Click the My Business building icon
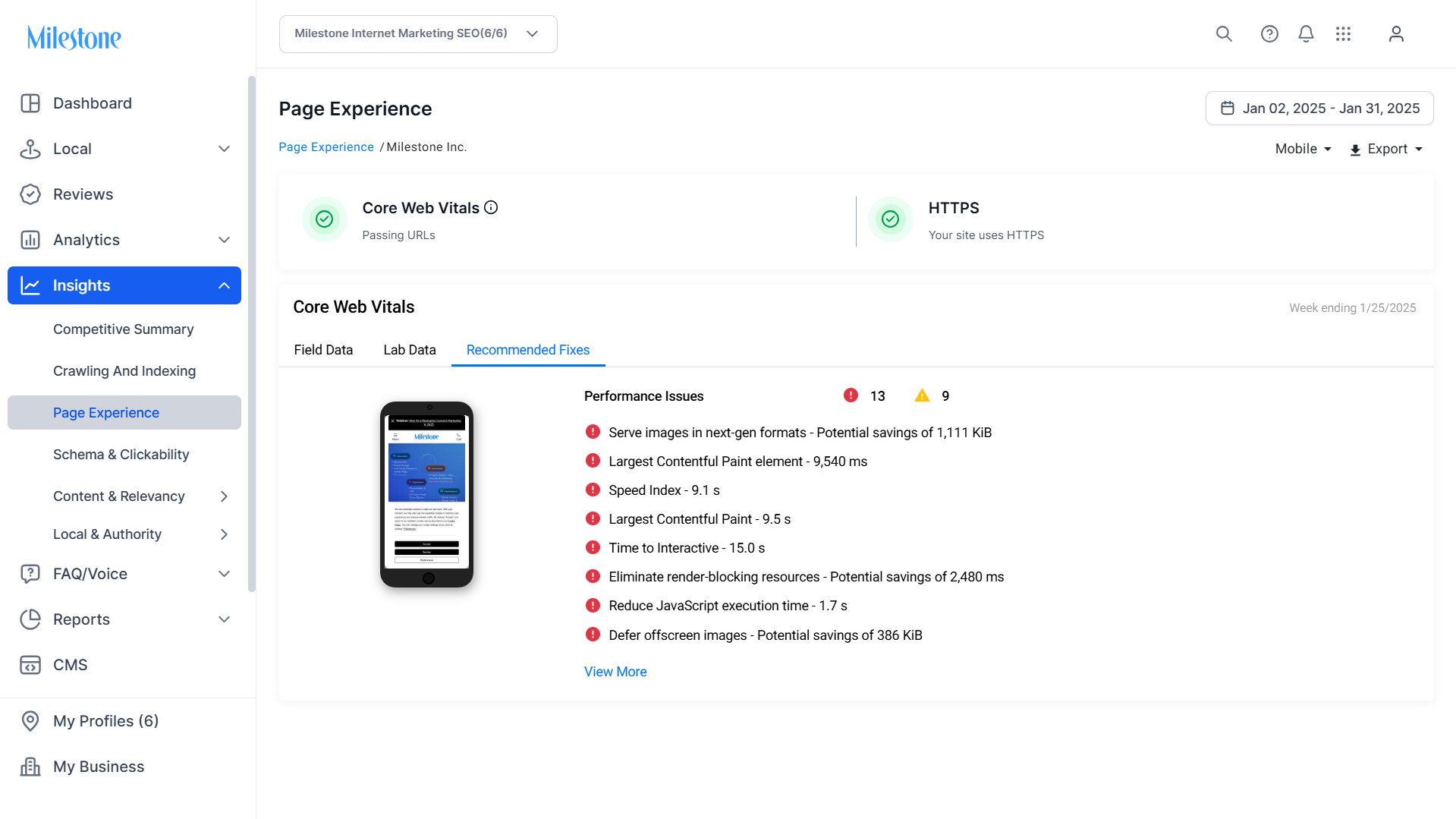The width and height of the screenshot is (1456, 819). pyautogui.click(x=30, y=767)
